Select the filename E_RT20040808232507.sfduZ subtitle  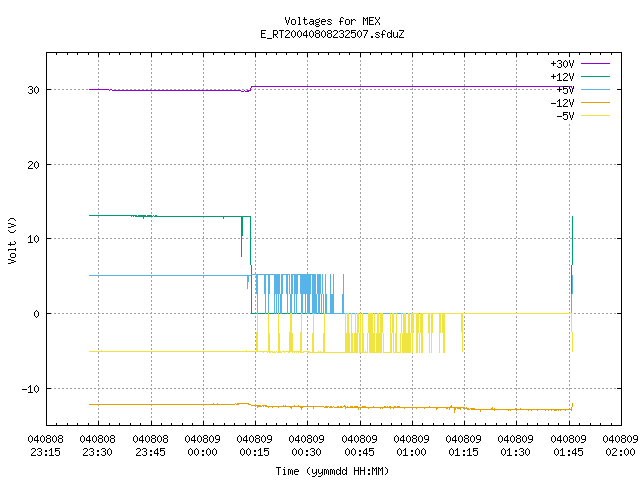point(332,34)
